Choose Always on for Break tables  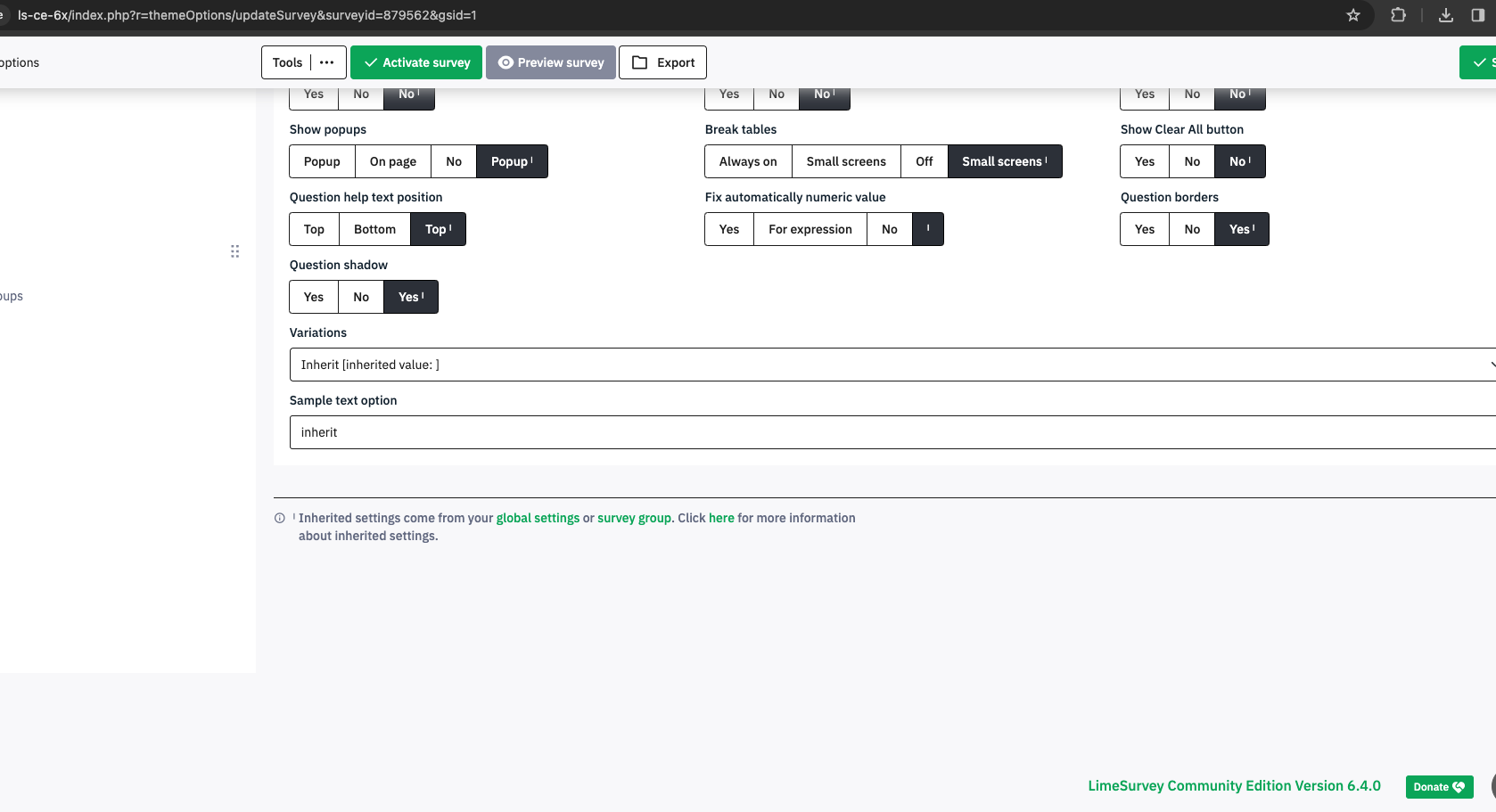click(x=747, y=161)
